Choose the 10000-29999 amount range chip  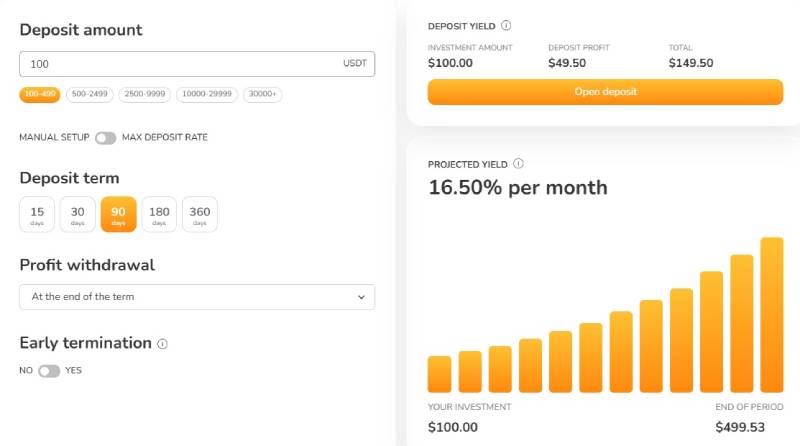coord(207,94)
